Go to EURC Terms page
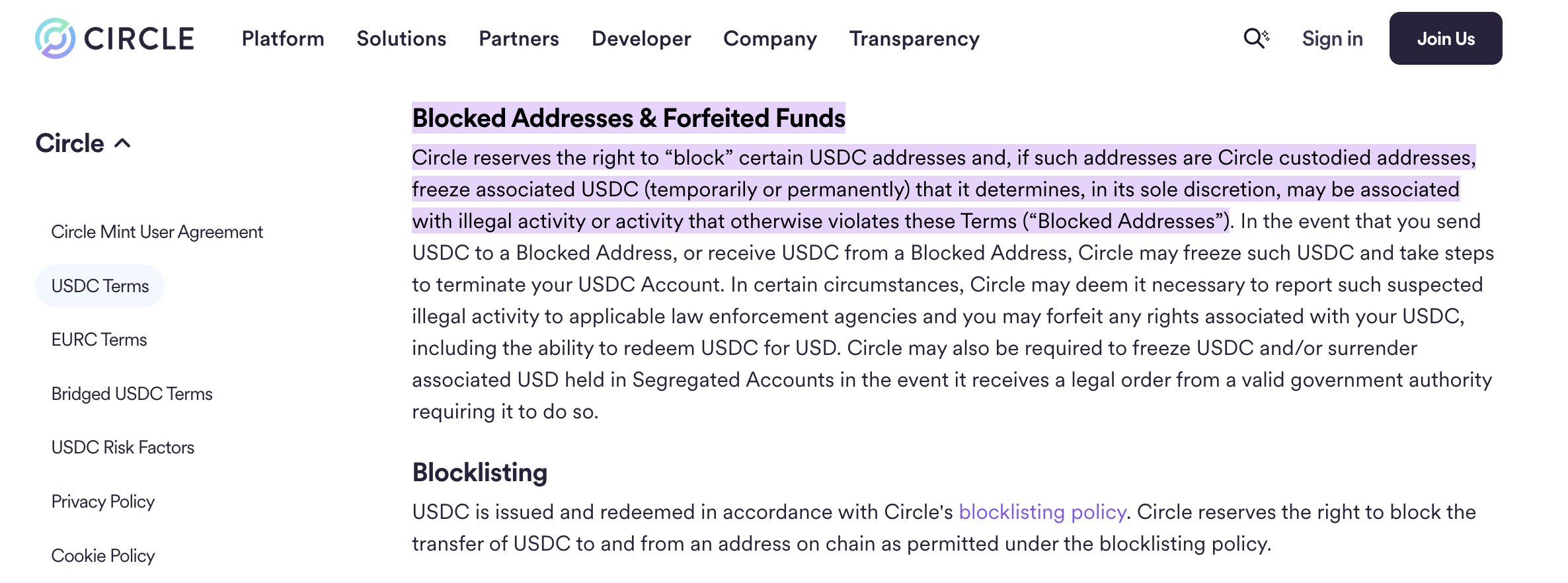Image resolution: width=1568 pixels, height=583 pixels. (99, 340)
